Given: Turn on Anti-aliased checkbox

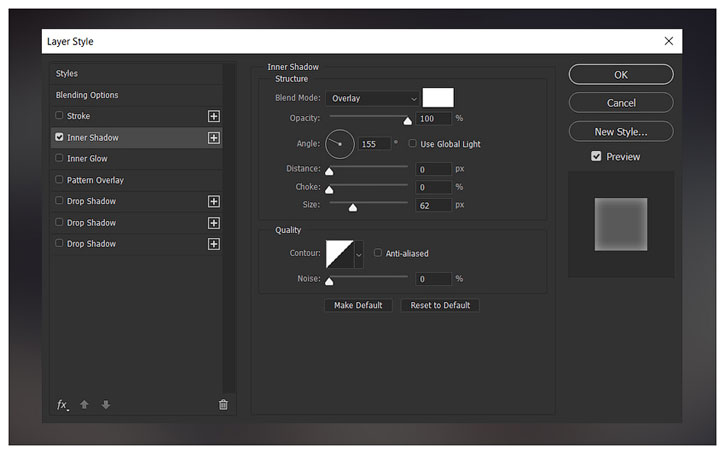Looking at the screenshot, I should (378, 253).
